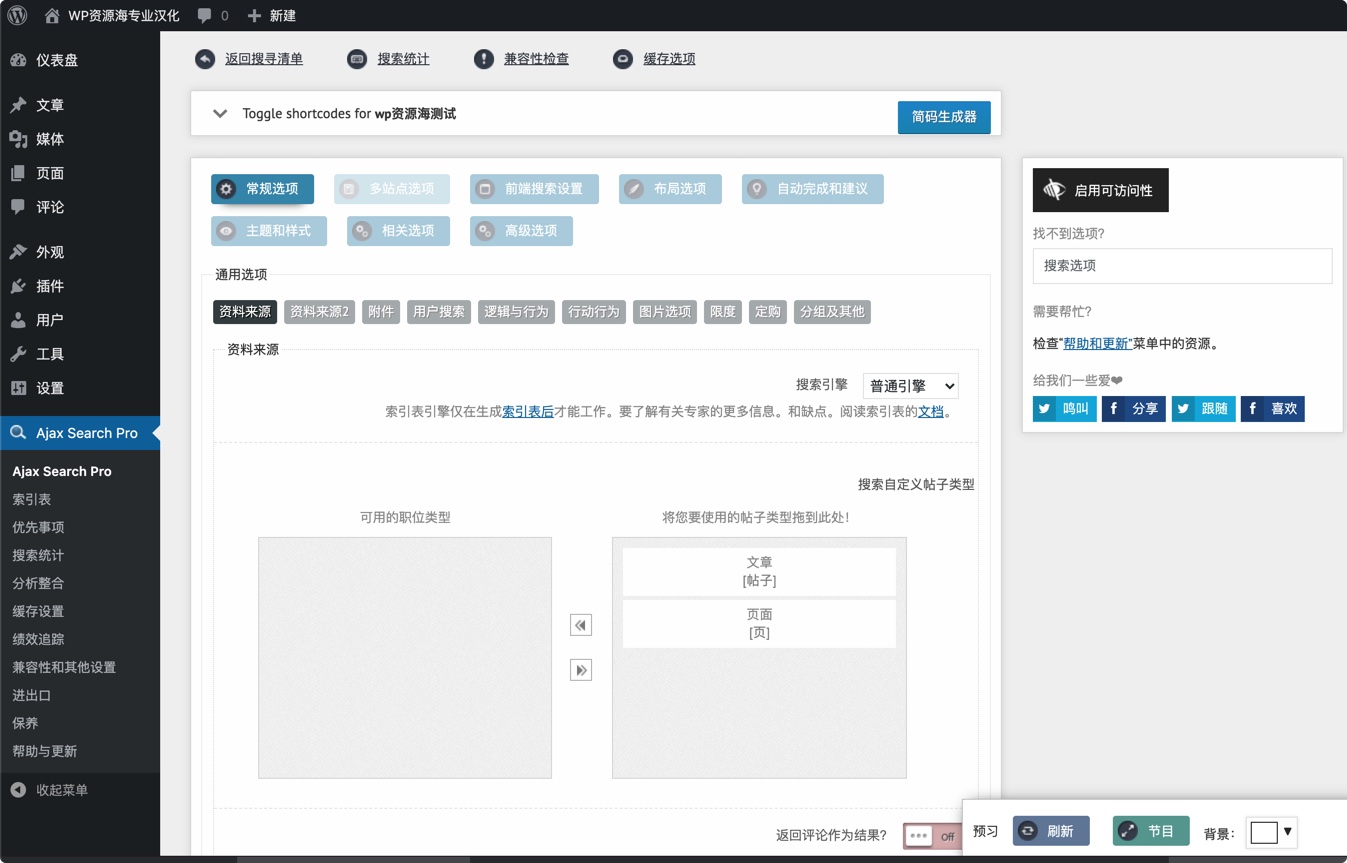Select the 页面 [页] post type item
1347x863 pixels.
[760, 623]
